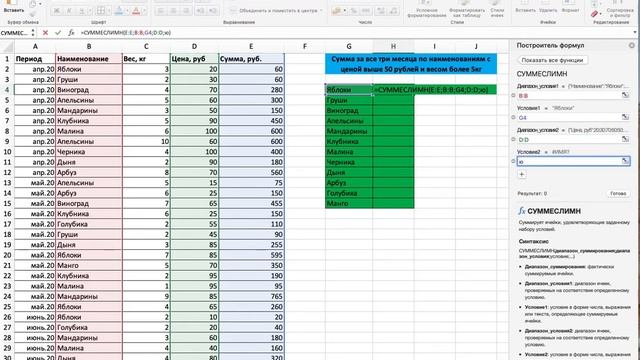Open Сортировка и фильтр
Viewport: 640px width, 360px height.
coord(620,9)
